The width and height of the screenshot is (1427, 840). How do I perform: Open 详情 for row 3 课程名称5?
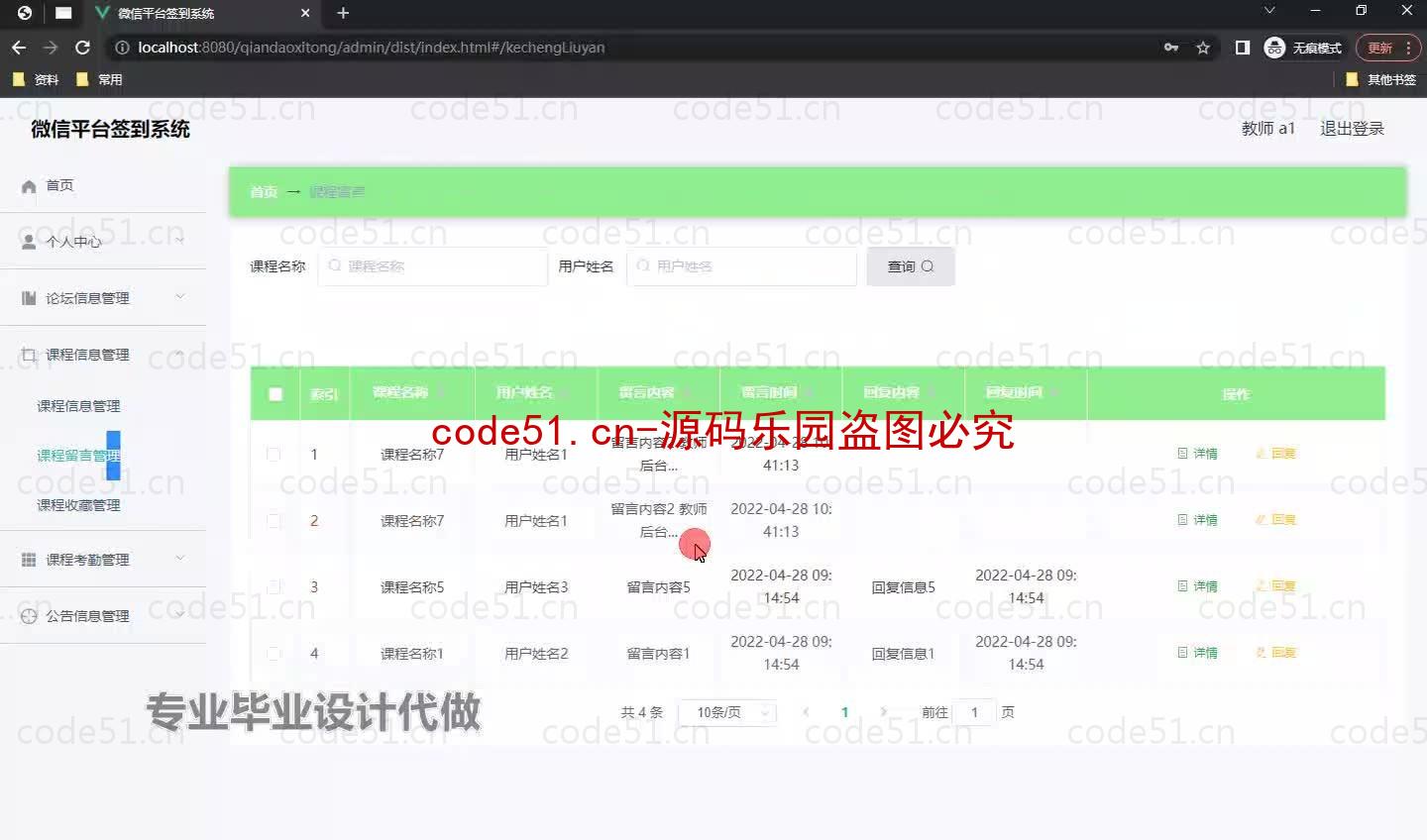1197,586
